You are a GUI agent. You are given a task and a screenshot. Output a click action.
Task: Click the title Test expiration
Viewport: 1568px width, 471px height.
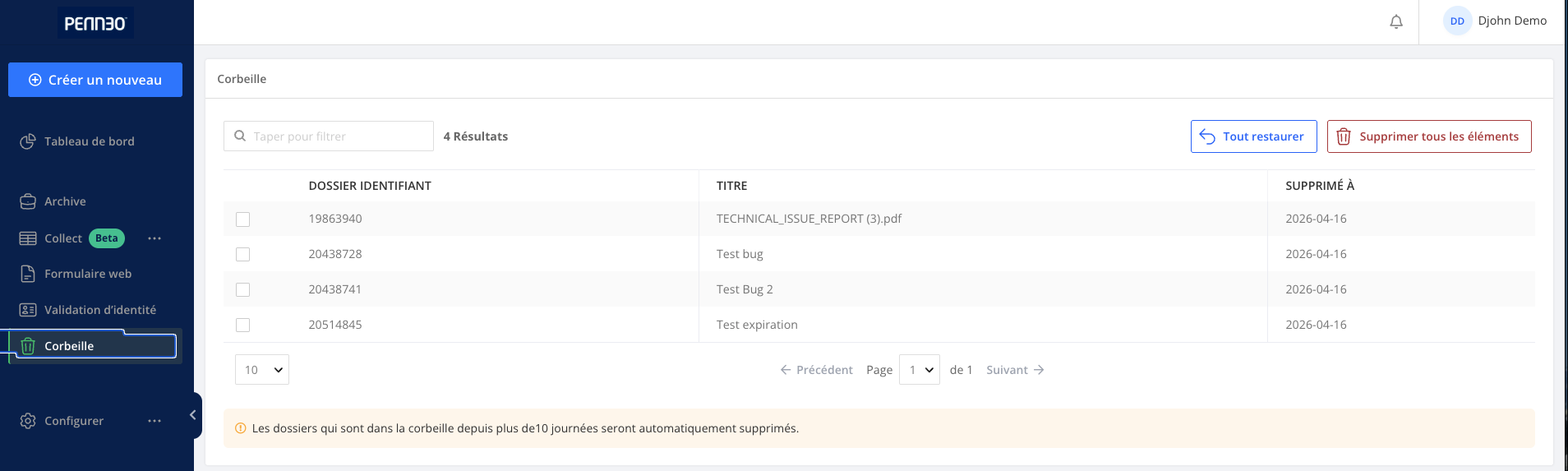coord(757,325)
